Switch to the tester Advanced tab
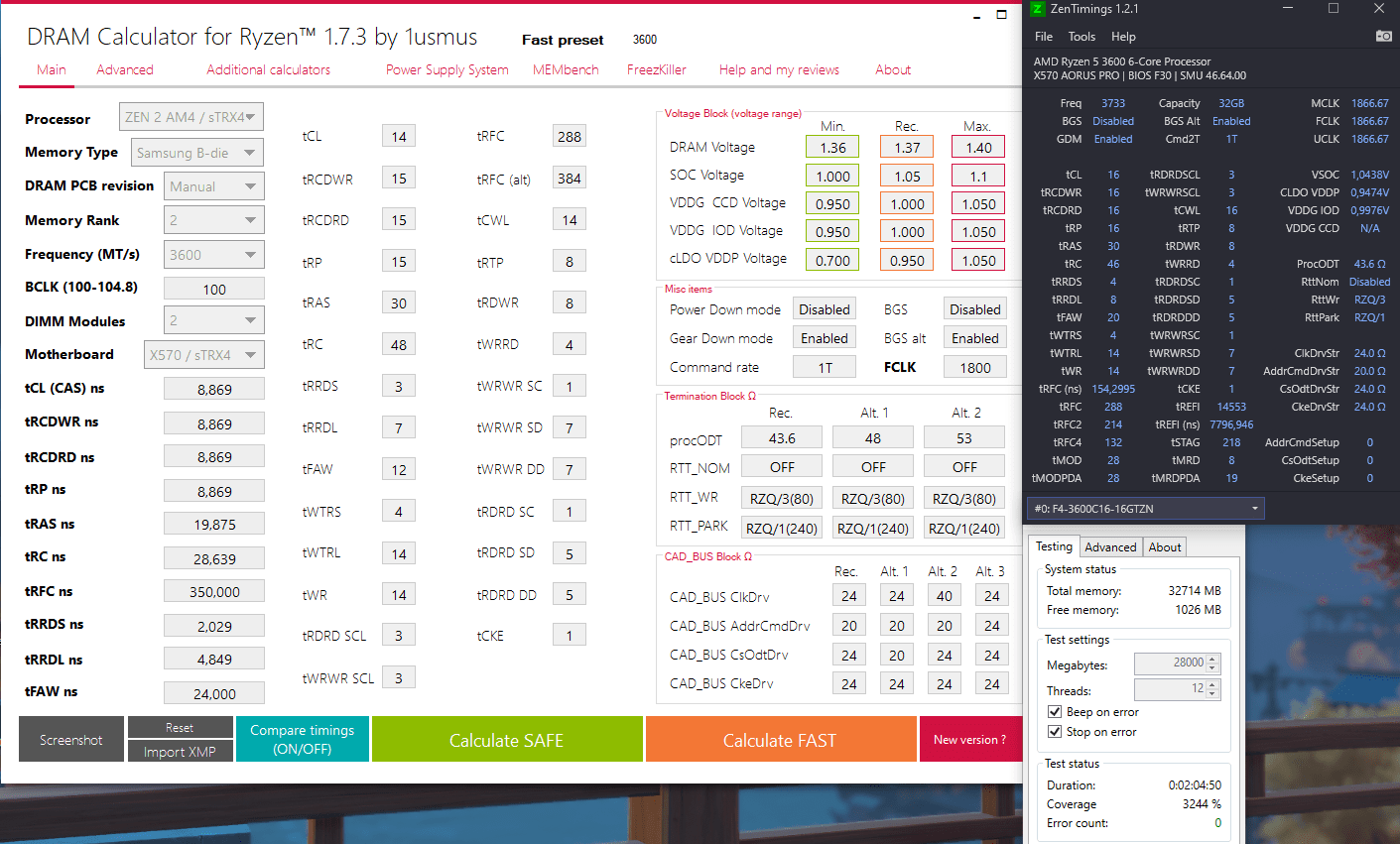 click(1110, 547)
